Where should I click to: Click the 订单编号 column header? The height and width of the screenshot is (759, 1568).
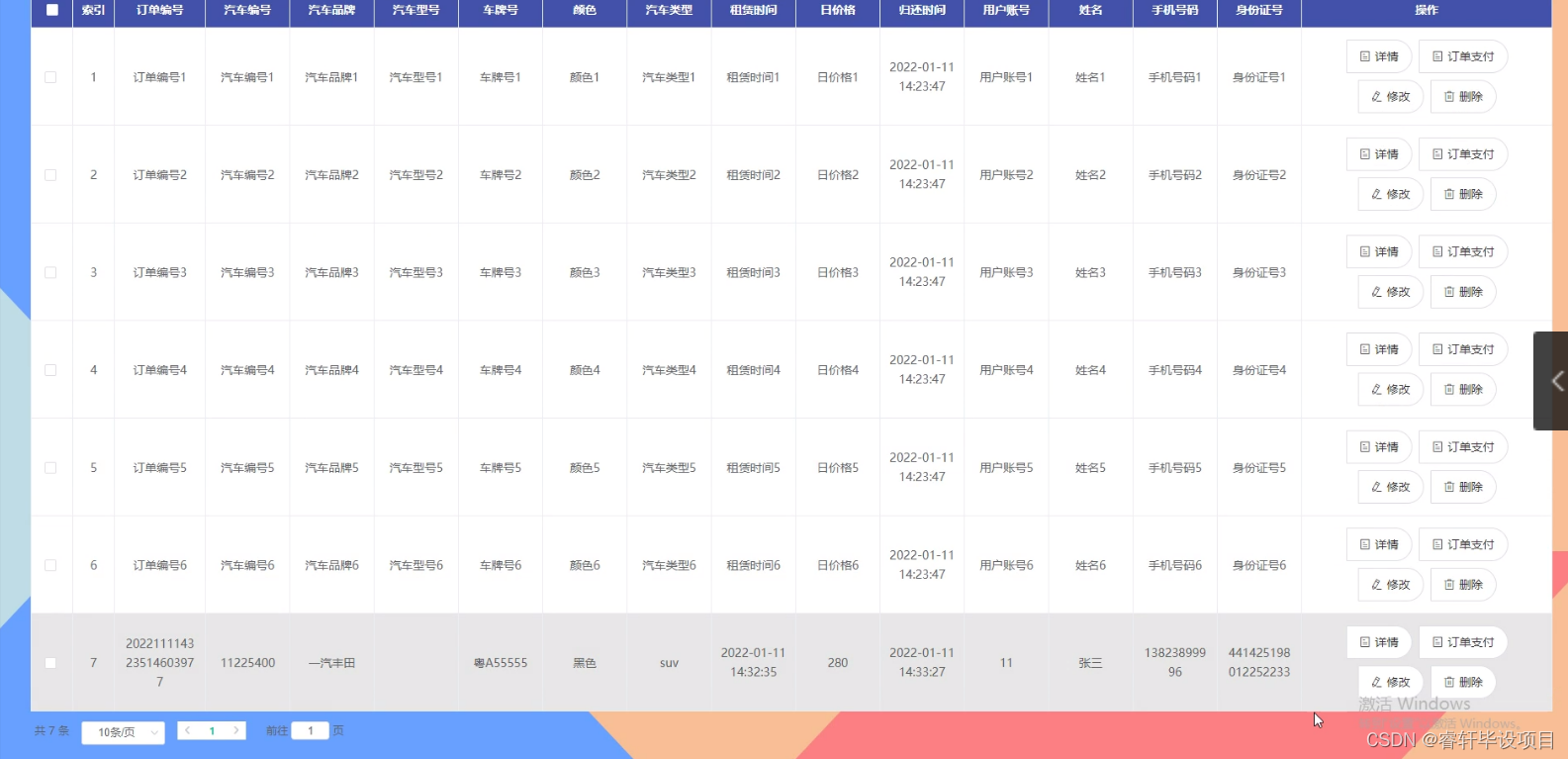[x=159, y=10]
